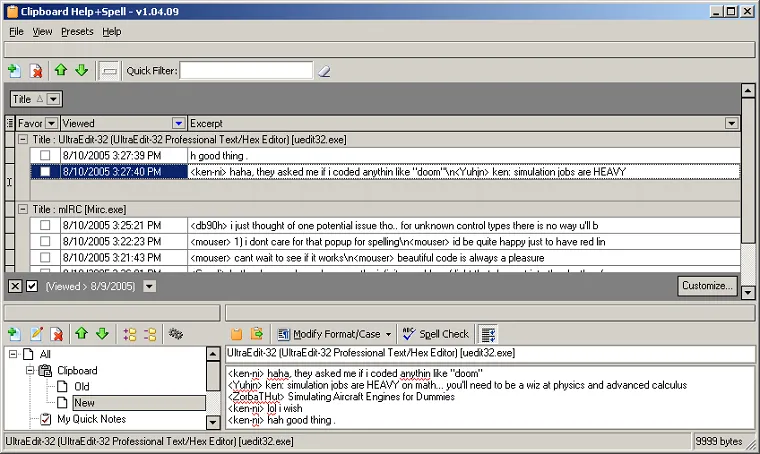Disable the Viewed > 8/9/2005 filter checkbox
The image size is (760, 454).
click(32, 286)
